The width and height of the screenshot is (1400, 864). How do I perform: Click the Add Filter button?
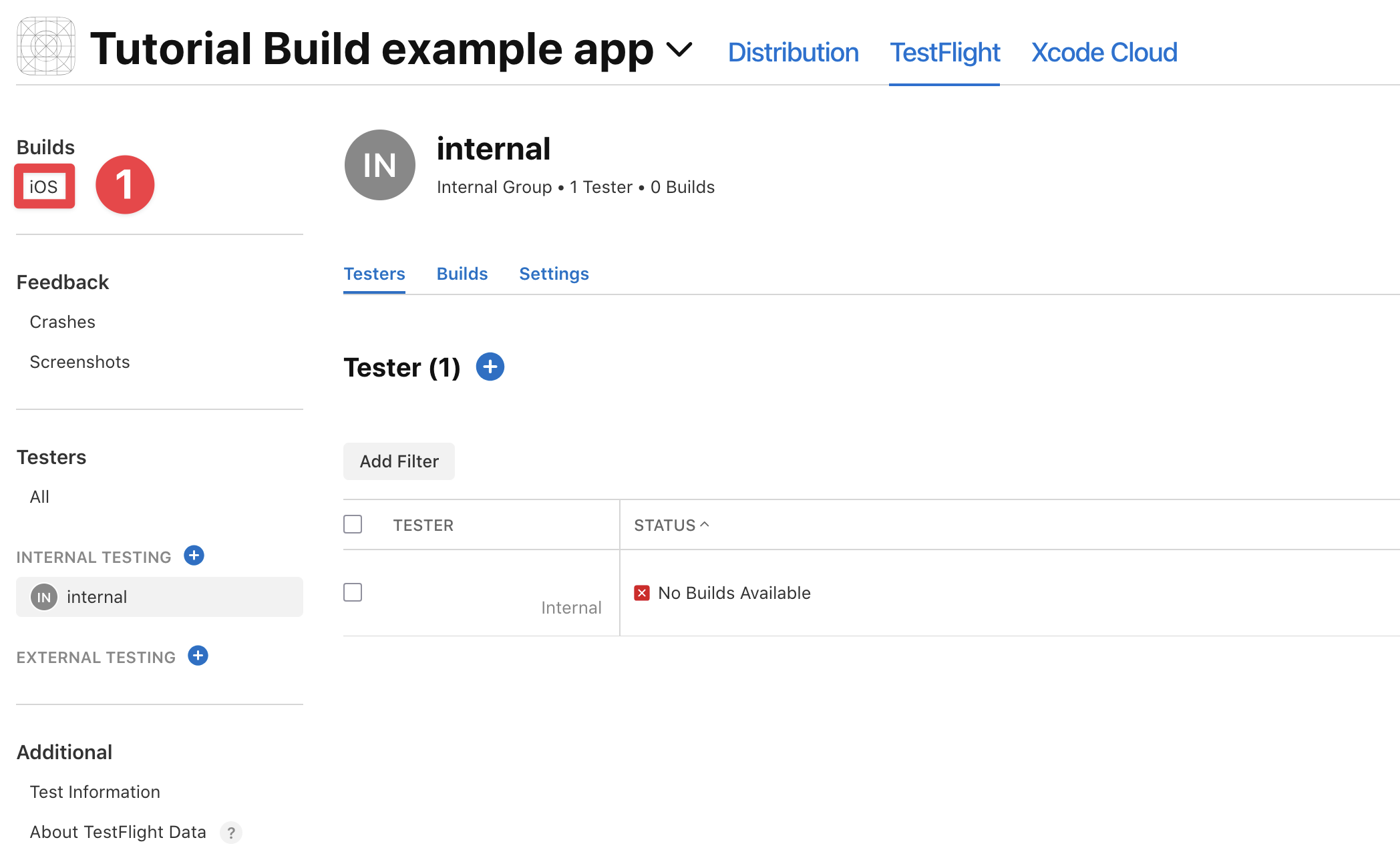[x=398, y=461]
